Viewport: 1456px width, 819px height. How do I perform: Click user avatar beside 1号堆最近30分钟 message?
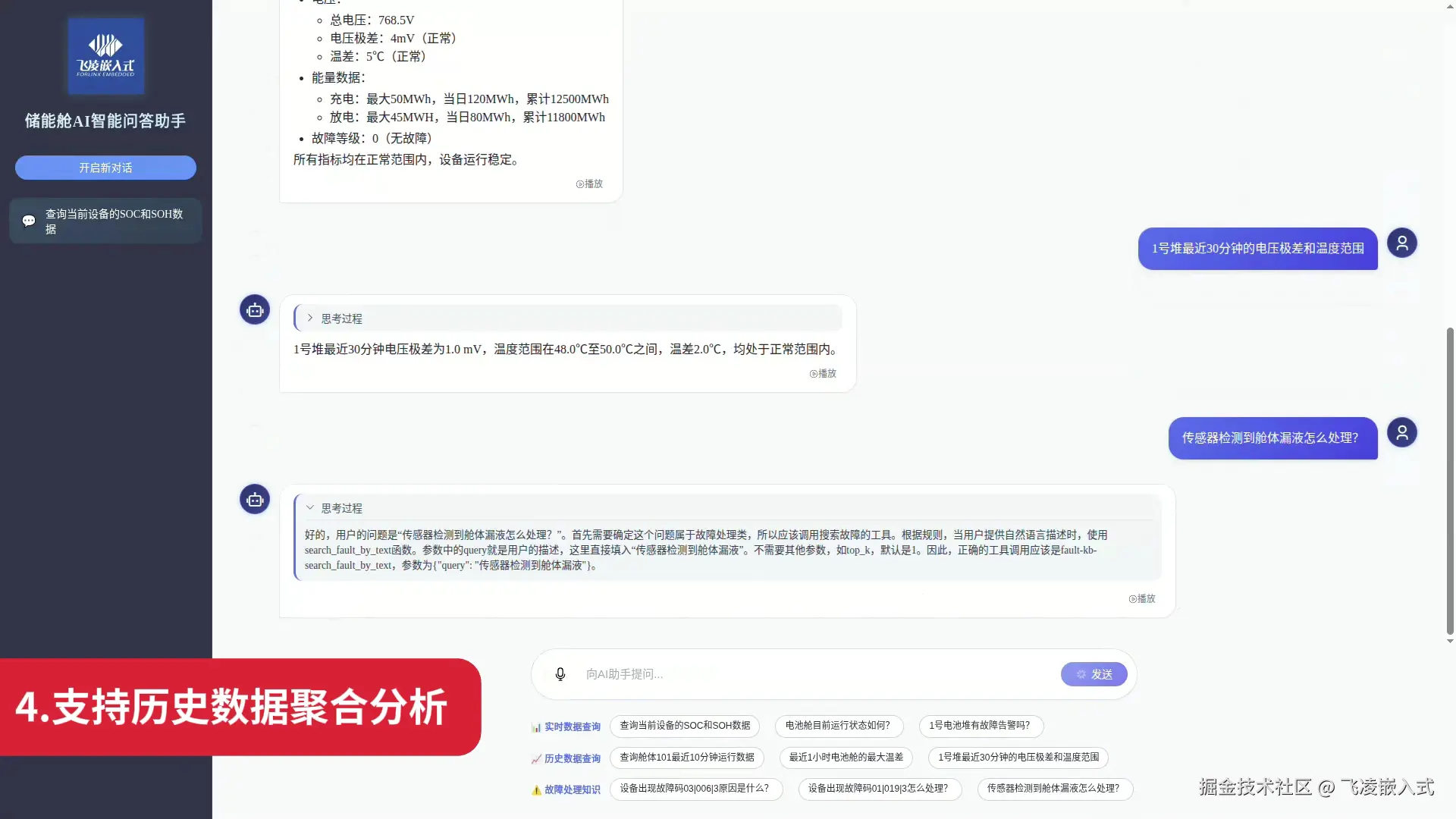1402,243
